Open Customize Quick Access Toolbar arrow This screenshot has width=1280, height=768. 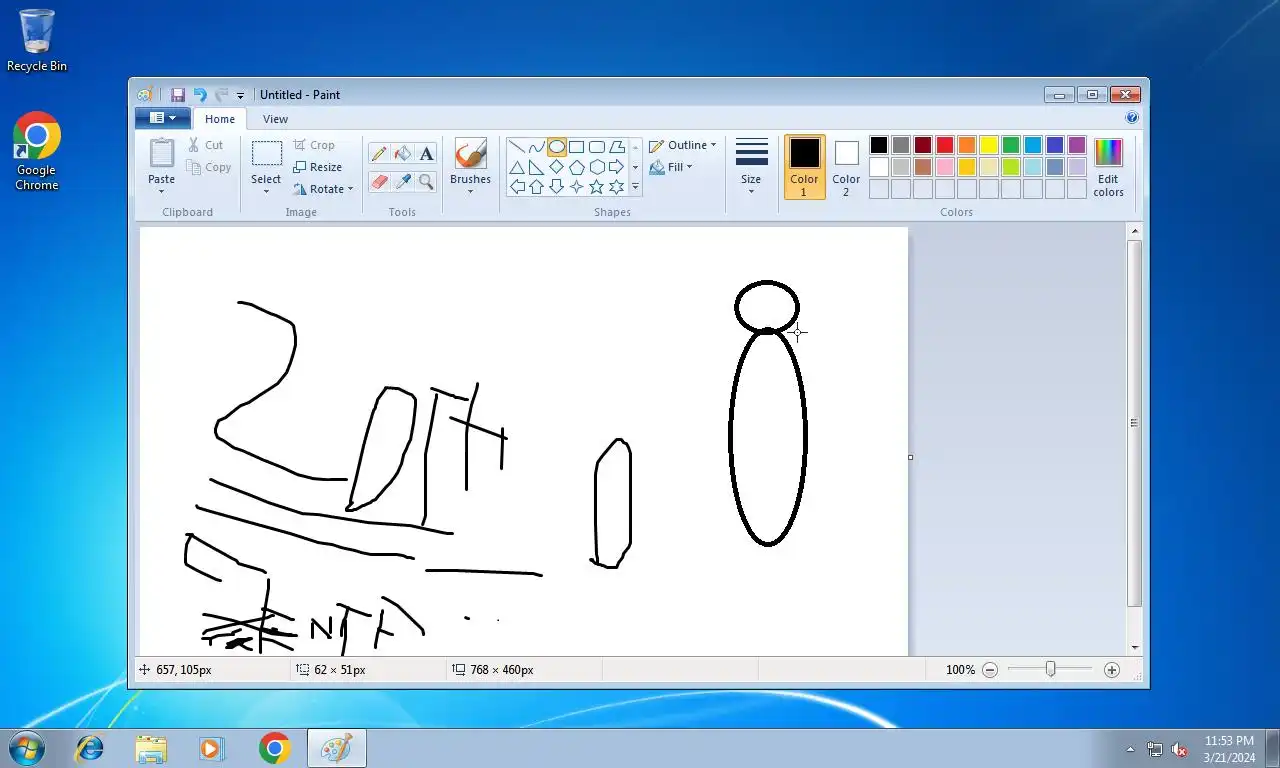point(240,96)
